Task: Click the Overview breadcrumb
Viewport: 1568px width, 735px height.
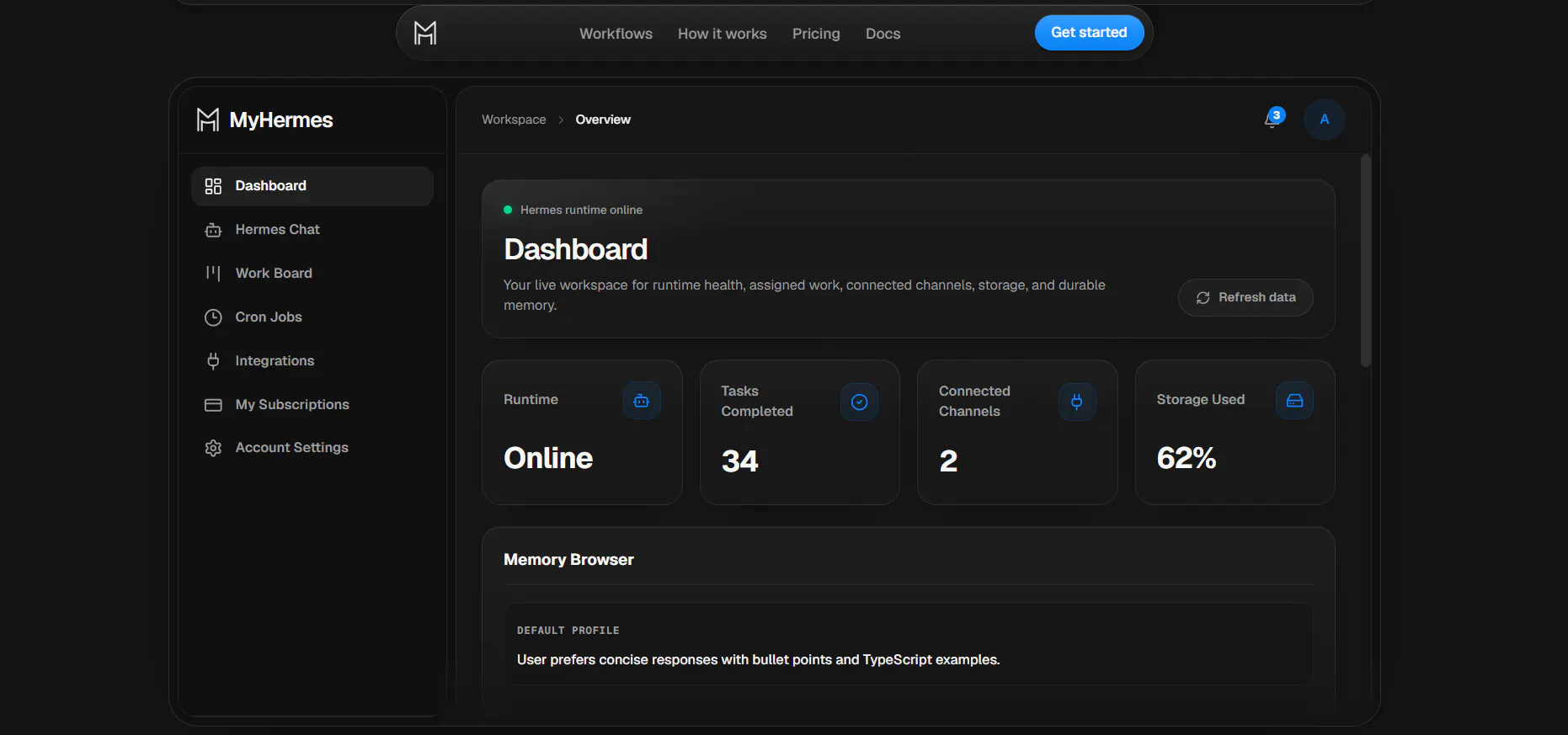Action: (603, 120)
